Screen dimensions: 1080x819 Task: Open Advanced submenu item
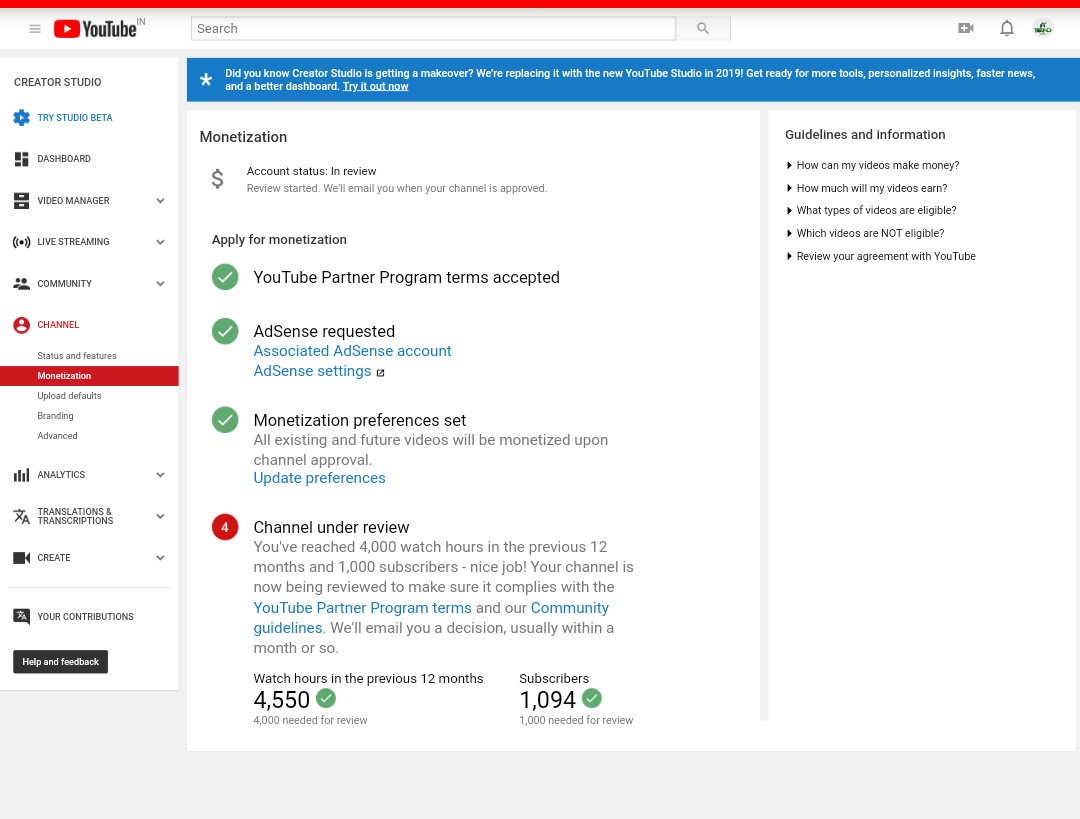click(x=57, y=436)
